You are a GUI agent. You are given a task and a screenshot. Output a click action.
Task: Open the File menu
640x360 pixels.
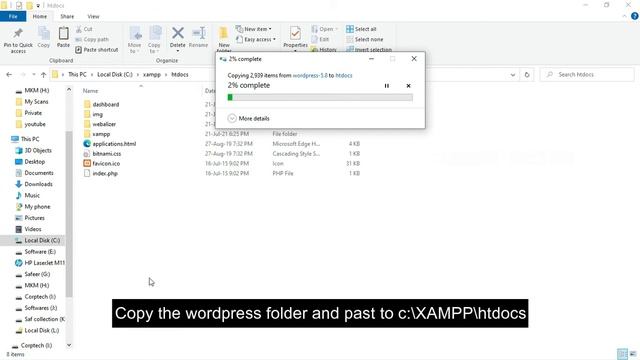click(13, 16)
